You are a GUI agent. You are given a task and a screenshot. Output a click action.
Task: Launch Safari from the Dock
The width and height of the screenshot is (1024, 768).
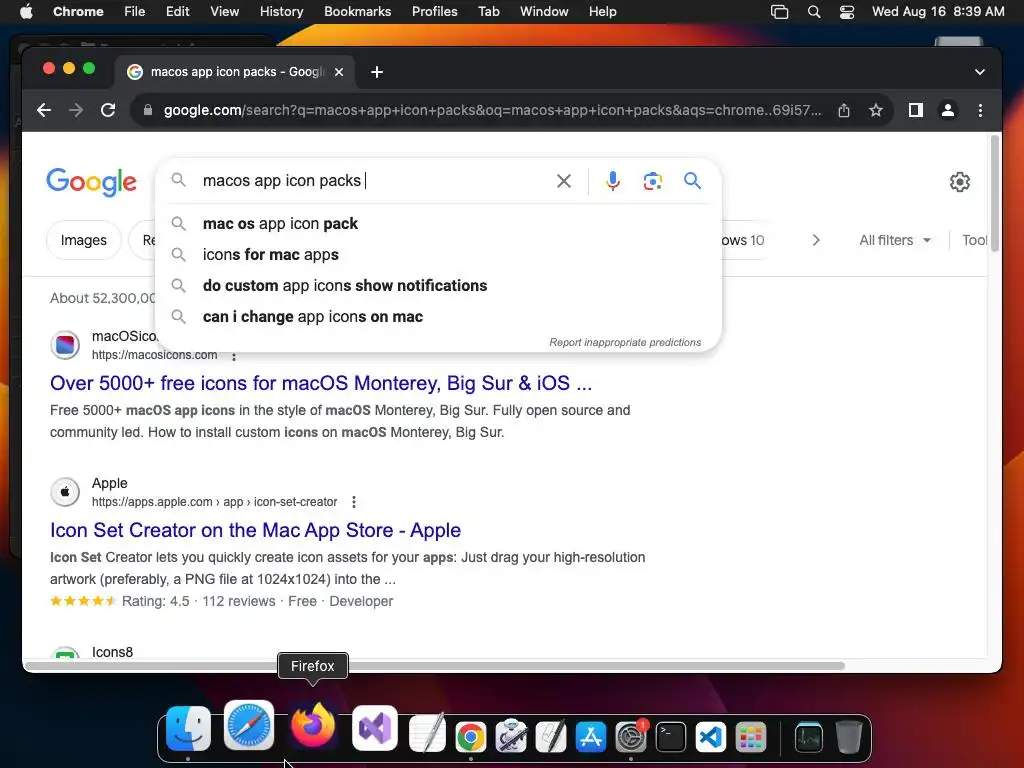[249, 726]
